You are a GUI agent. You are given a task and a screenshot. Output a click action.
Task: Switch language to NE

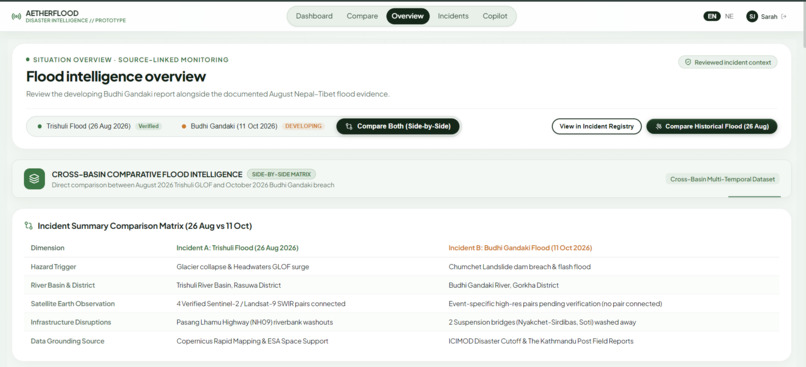pos(729,16)
